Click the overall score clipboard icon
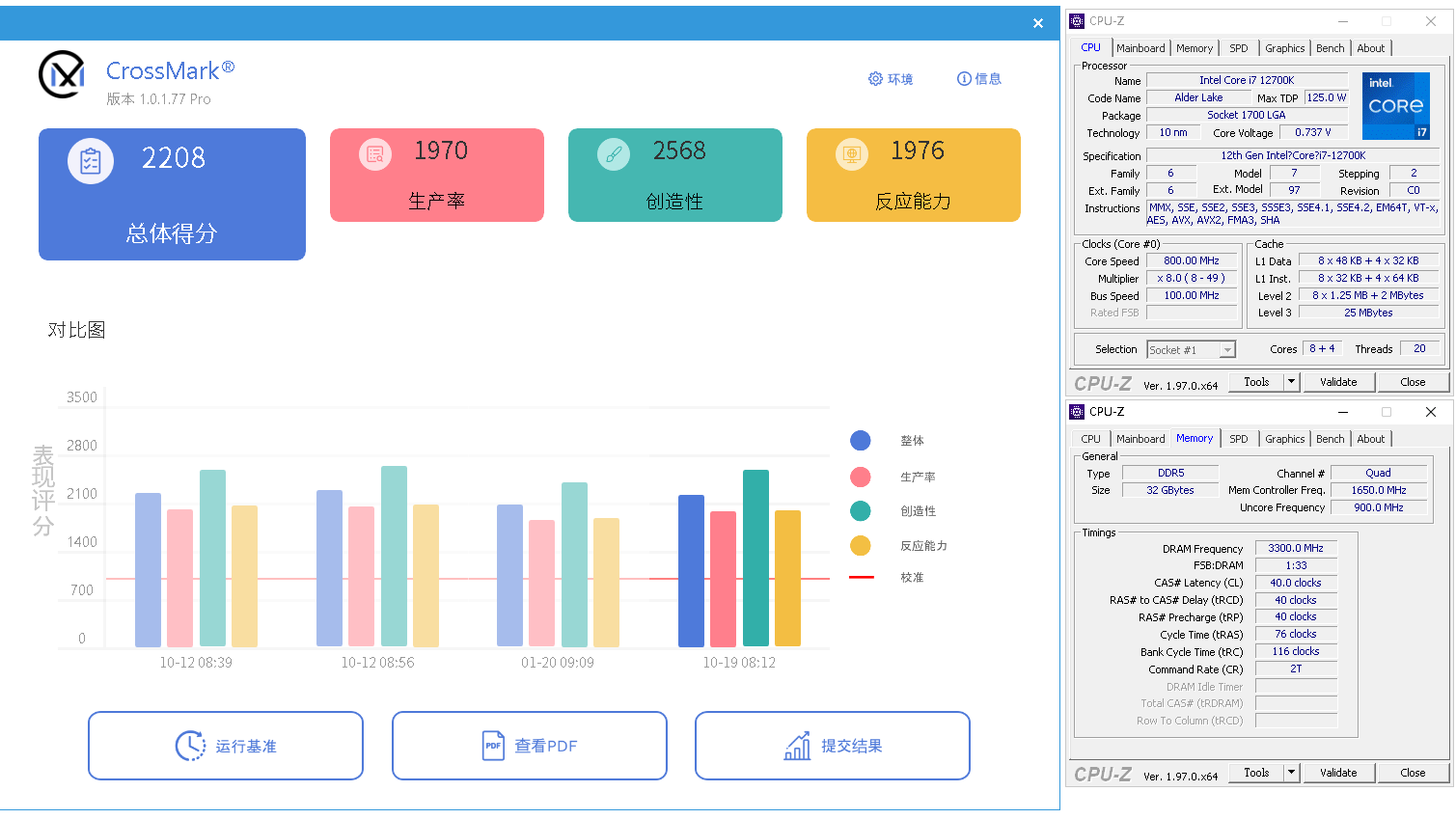Screen dimensions: 1456x819 pos(91,161)
